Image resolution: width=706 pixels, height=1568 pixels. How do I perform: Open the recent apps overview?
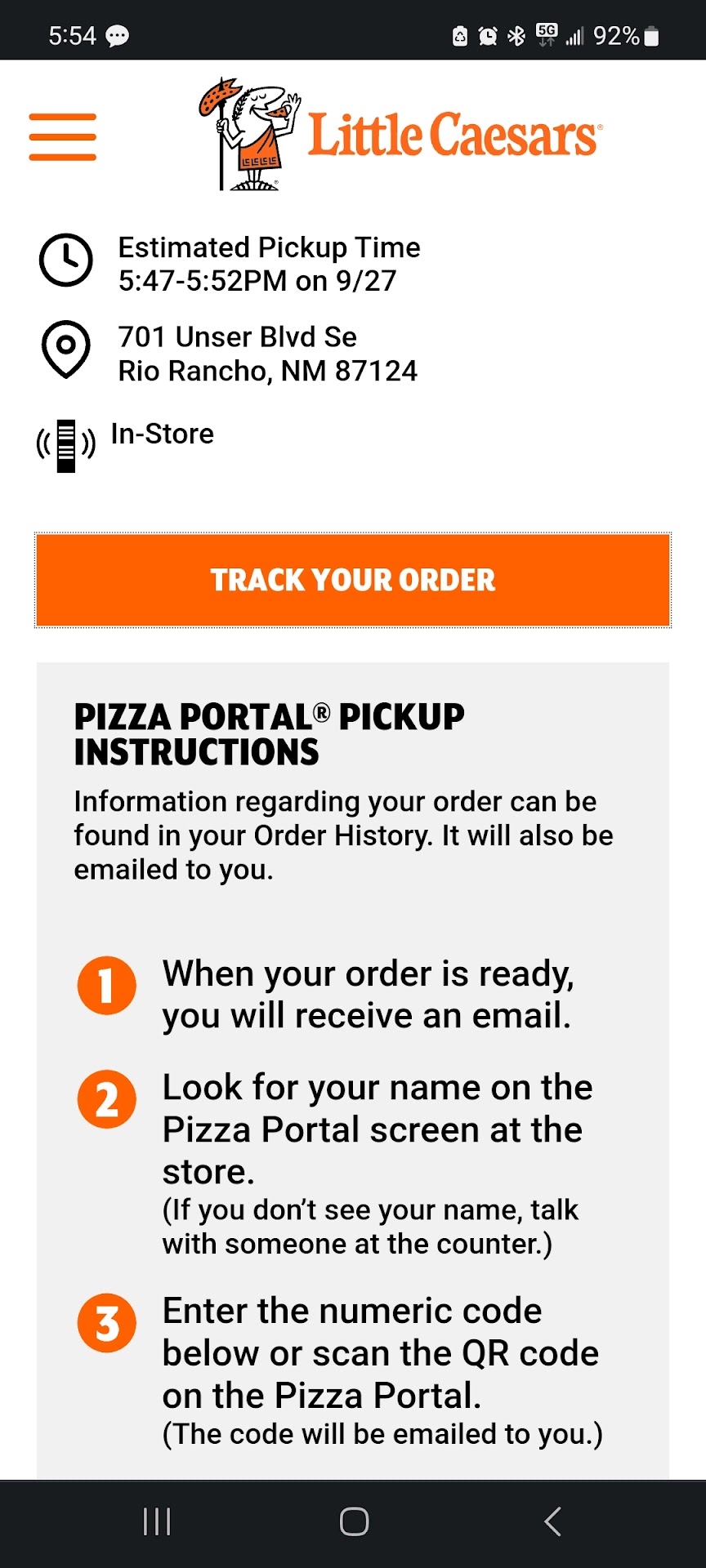pyautogui.click(x=156, y=1521)
